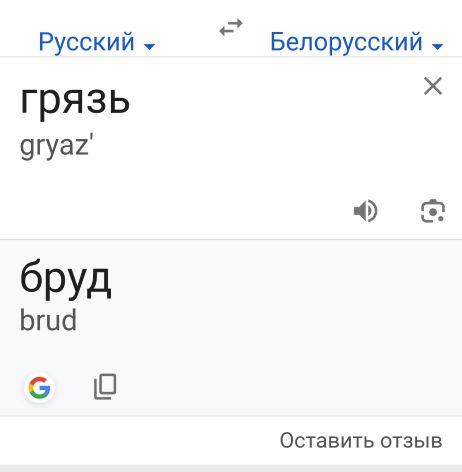Click the Белорусский language label text
Screen dimensions: 462x472
pos(346,42)
